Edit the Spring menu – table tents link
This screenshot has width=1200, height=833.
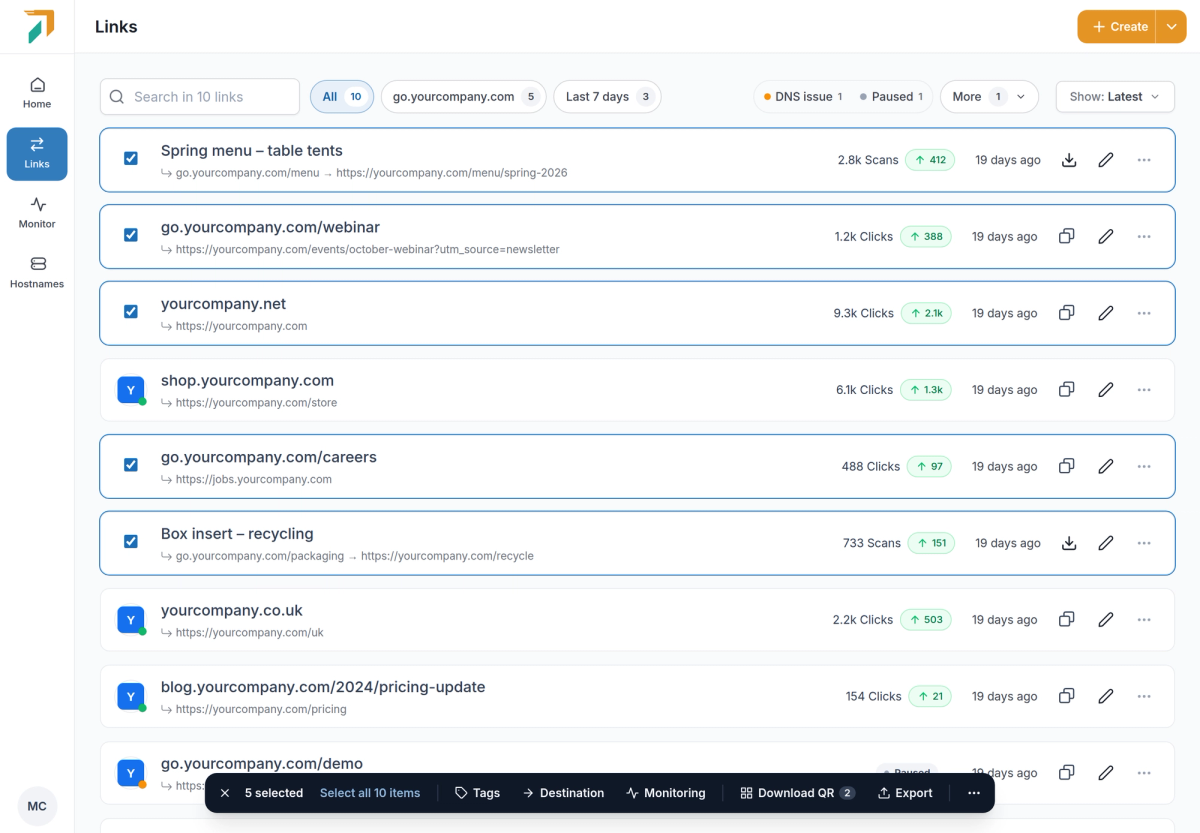tap(1106, 160)
